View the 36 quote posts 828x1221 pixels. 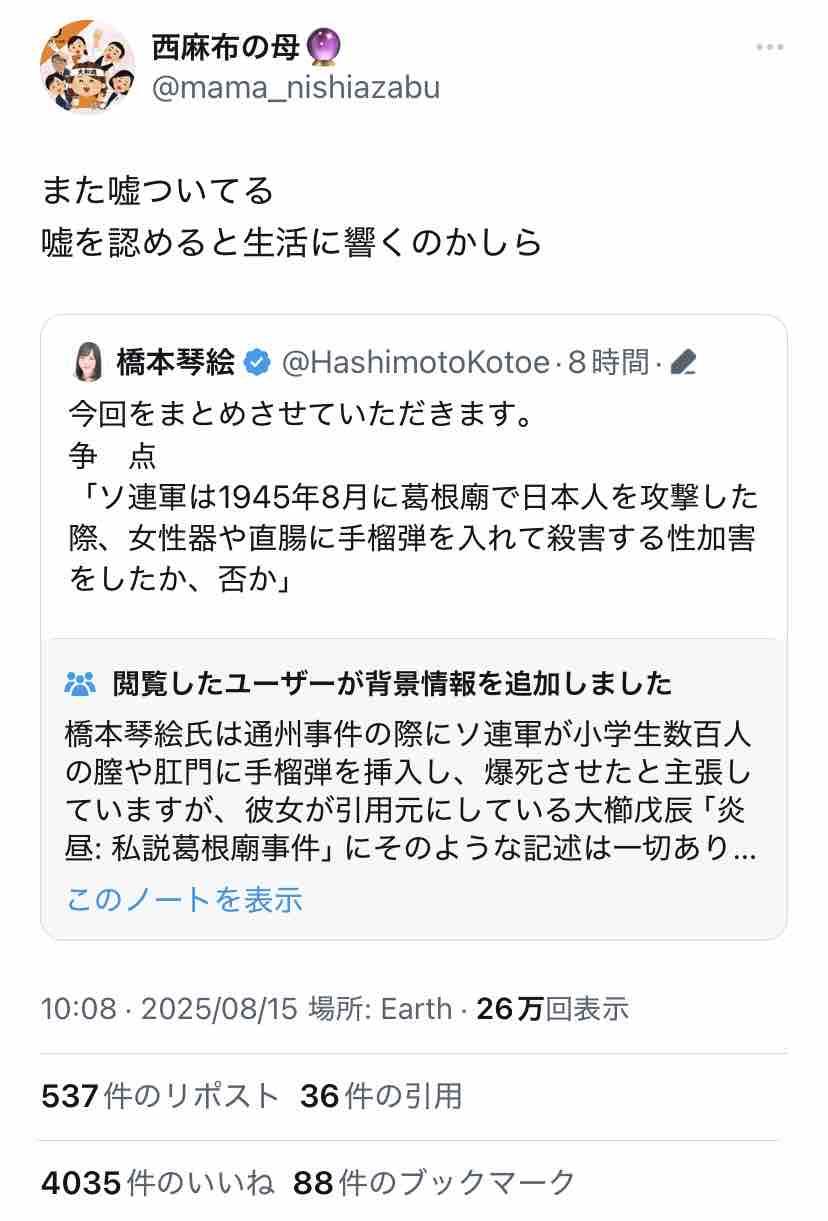tap(381, 1096)
